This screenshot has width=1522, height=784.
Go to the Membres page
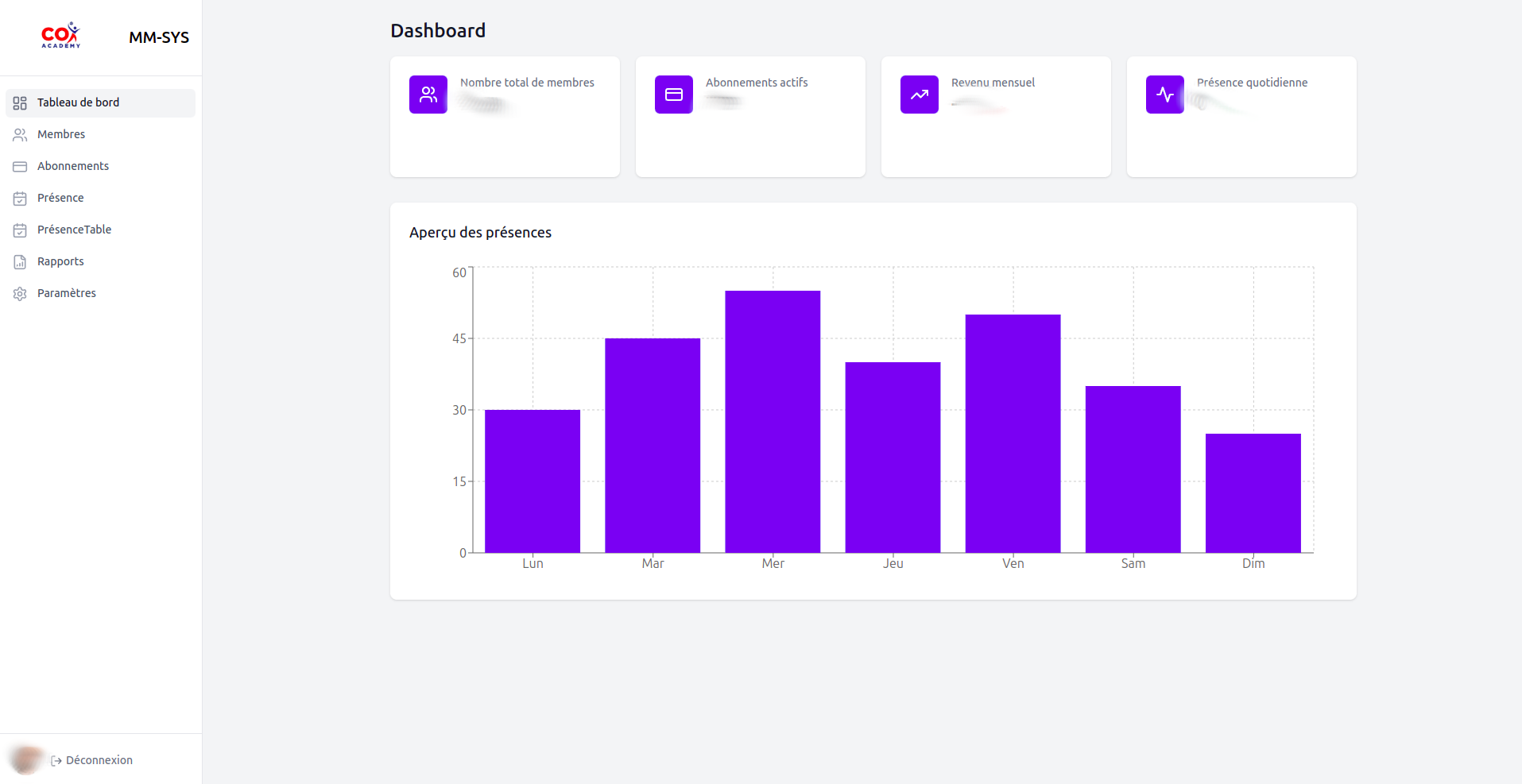[x=61, y=134]
